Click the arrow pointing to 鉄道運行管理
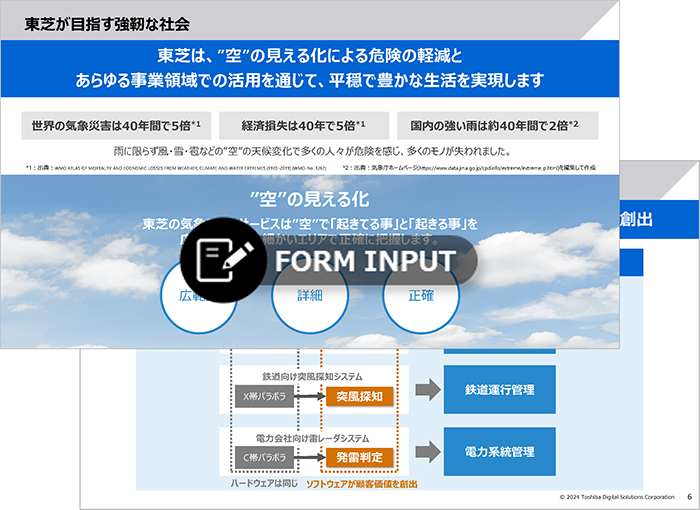Screen dimensions: 700x510 (x=428, y=390)
